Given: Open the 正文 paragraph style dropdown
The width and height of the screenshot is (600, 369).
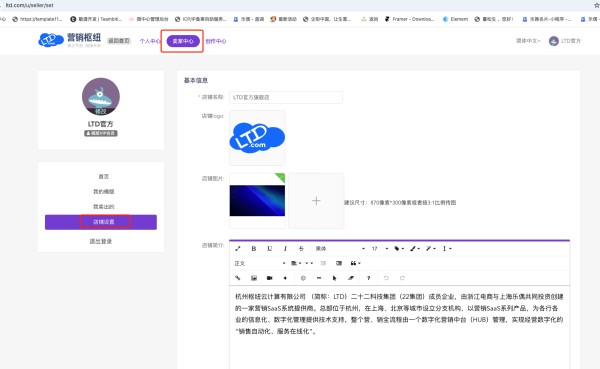Looking at the screenshot, I should tap(260, 263).
